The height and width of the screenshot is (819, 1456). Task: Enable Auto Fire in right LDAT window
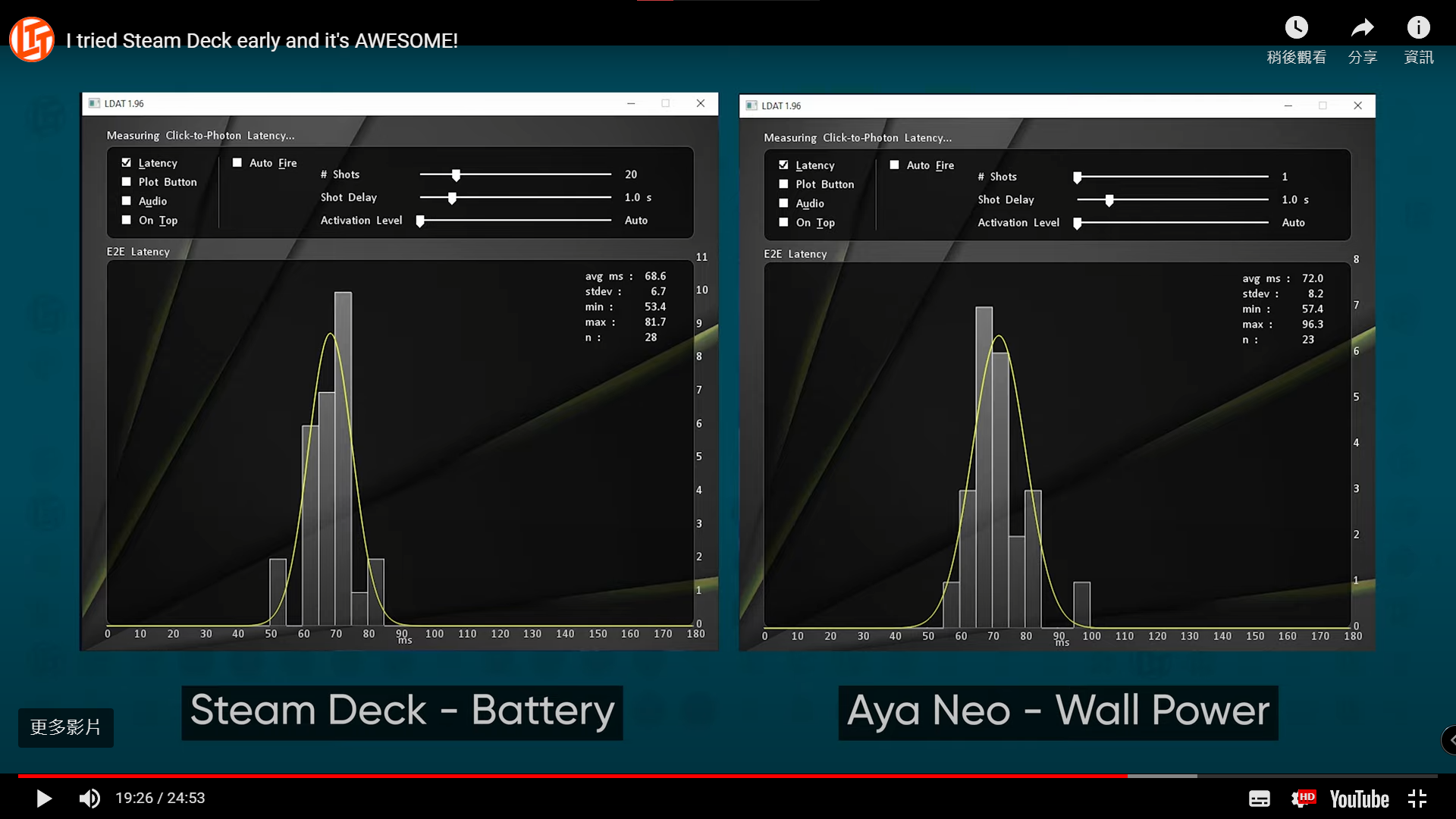[x=895, y=165]
